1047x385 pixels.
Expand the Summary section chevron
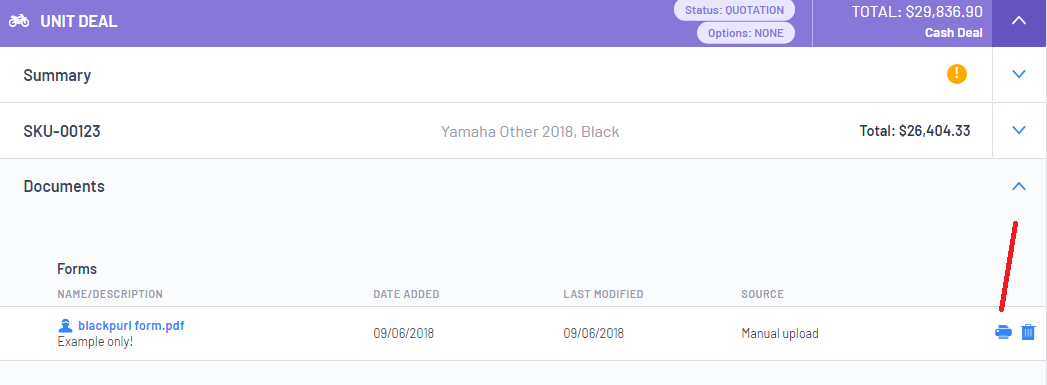point(1019,74)
